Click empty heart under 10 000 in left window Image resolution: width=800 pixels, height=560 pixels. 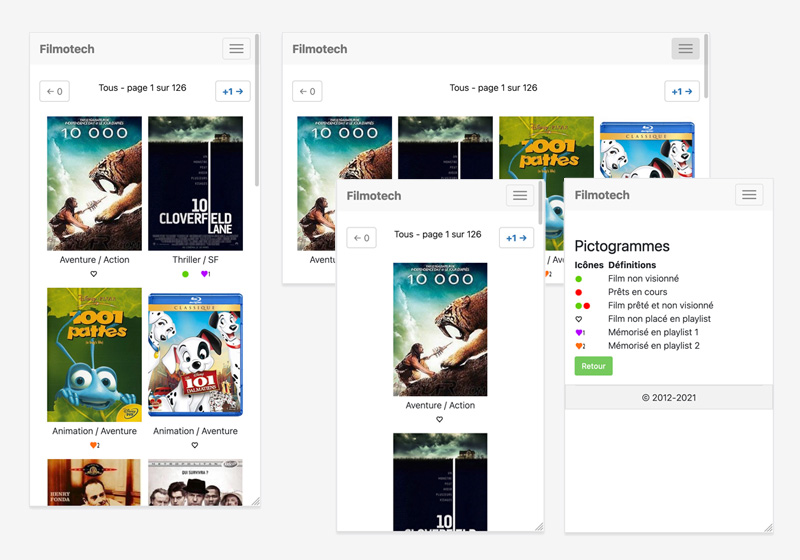click(93, 274)
